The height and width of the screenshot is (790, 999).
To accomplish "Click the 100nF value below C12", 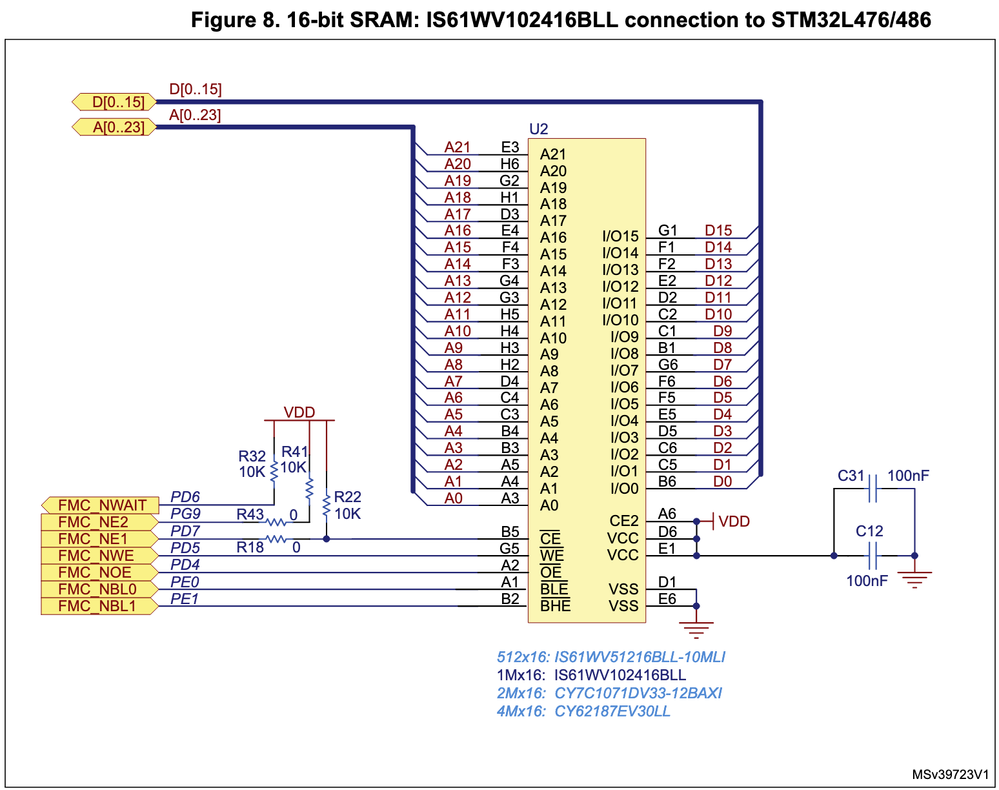I will click(867, 580).
